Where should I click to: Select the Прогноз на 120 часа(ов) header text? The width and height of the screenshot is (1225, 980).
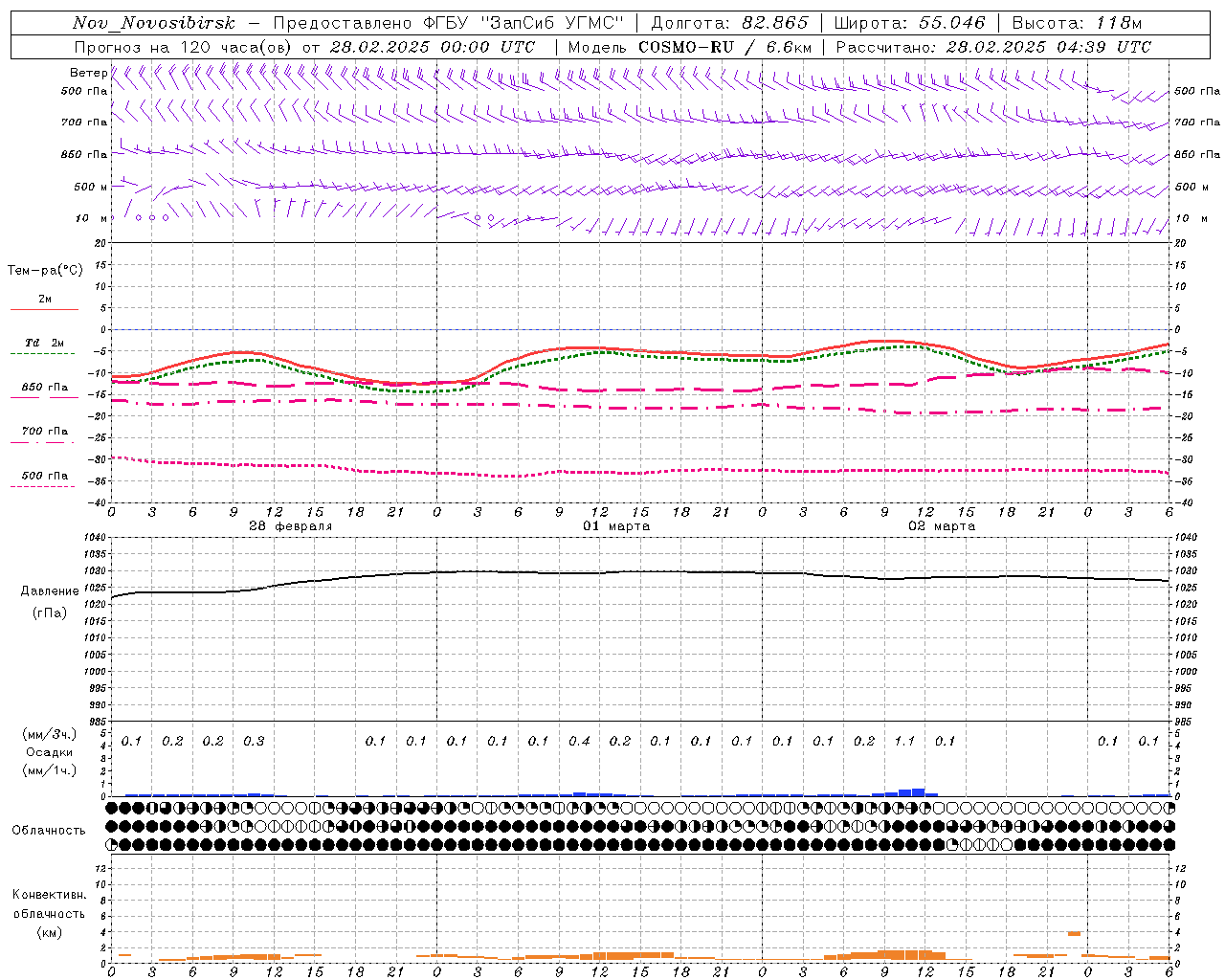184,47
